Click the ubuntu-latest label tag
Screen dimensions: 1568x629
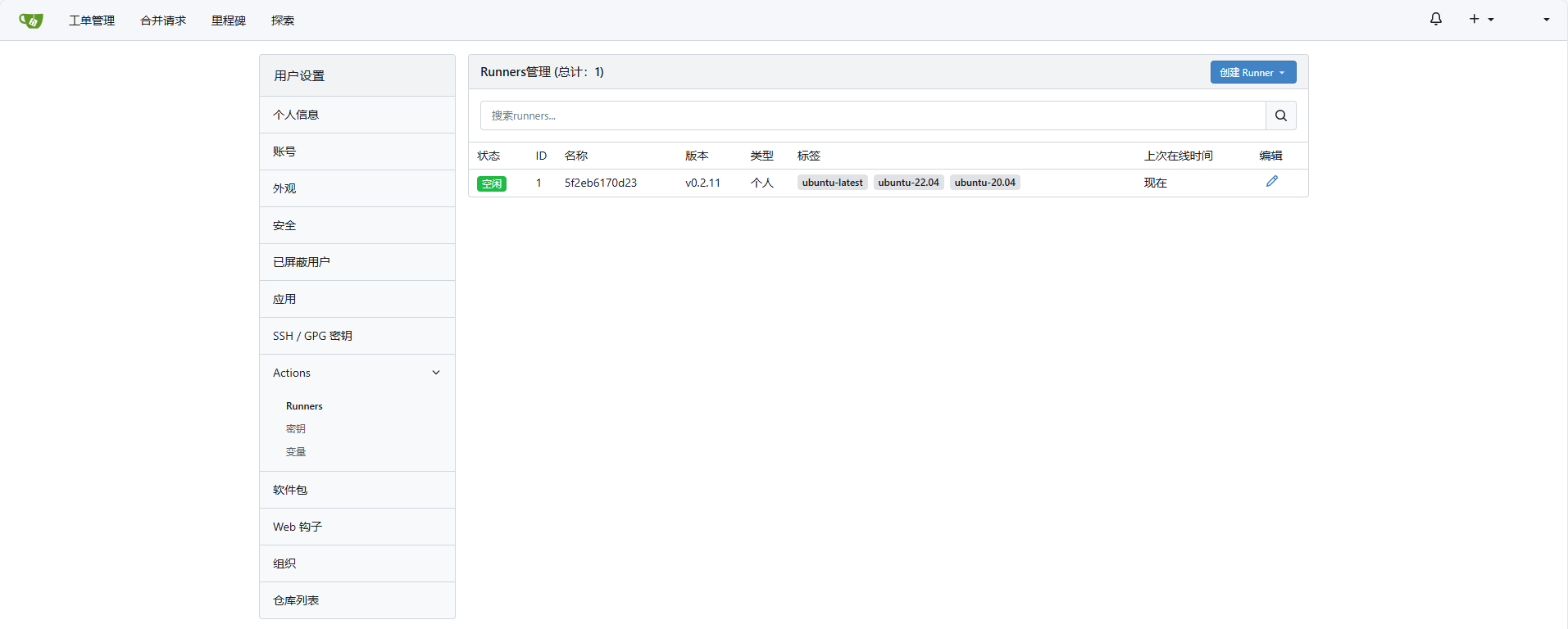(832, 183)
